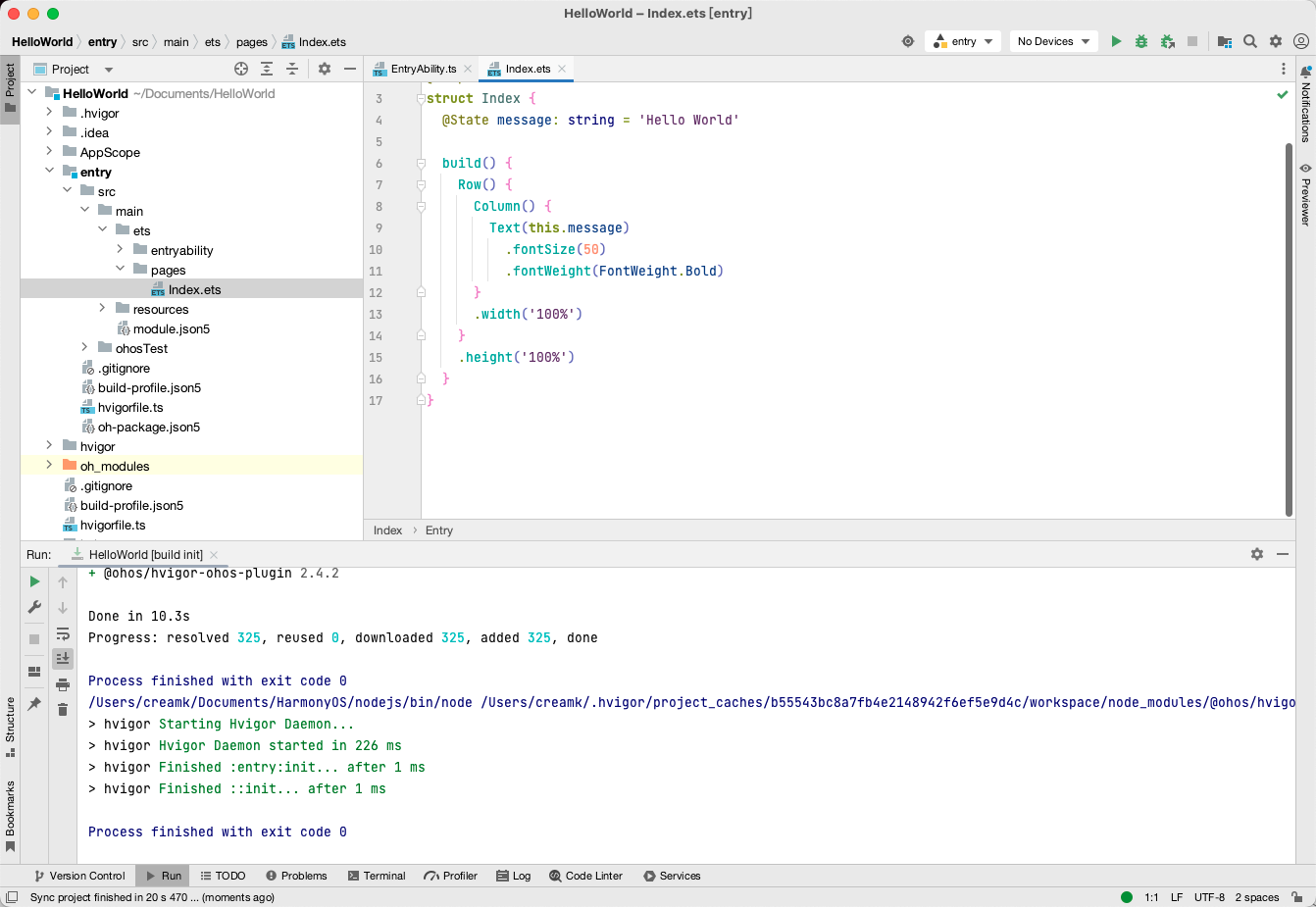Expand the resources folder
This screenshot has height=907, width=1316.
pyautogui.click(x=102, y=309)
